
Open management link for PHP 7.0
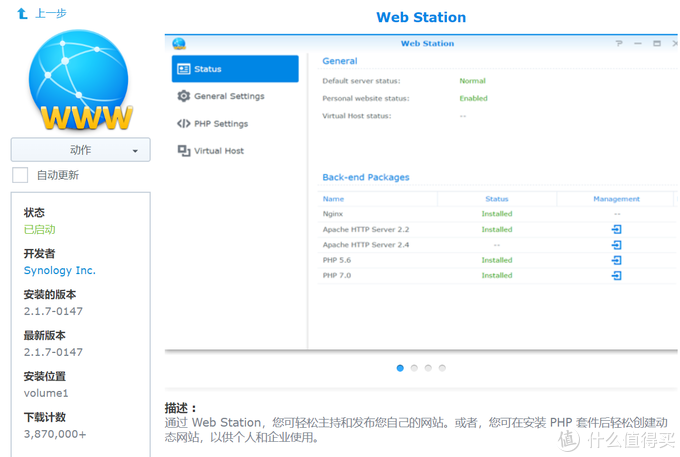[x=616, y=275]
